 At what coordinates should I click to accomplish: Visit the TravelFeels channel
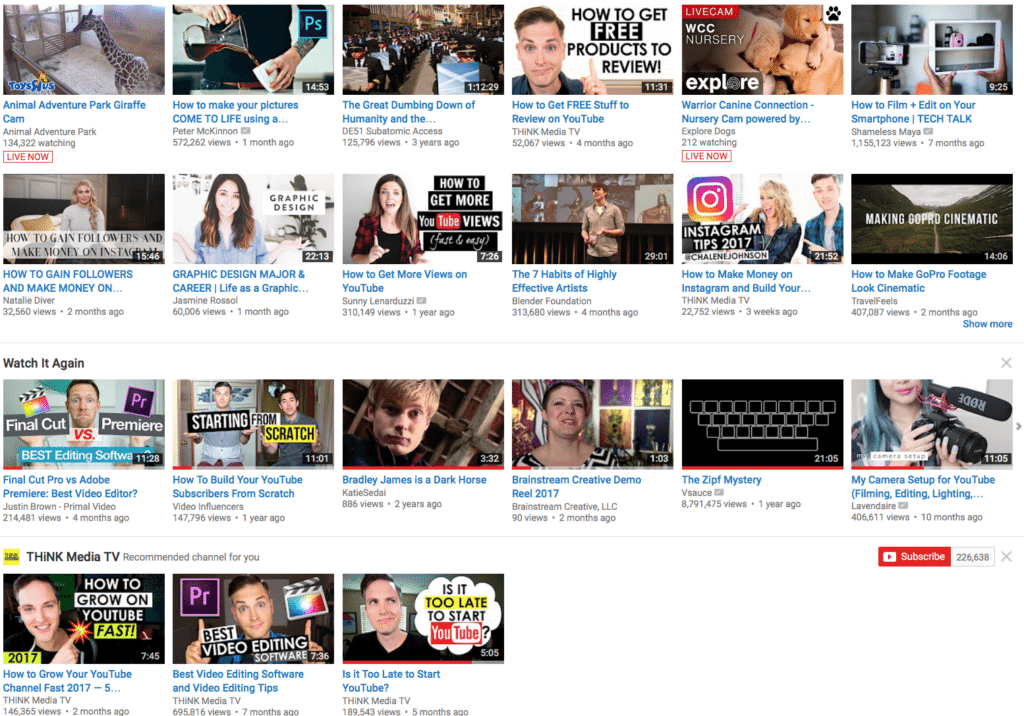(x=874, y=301)
